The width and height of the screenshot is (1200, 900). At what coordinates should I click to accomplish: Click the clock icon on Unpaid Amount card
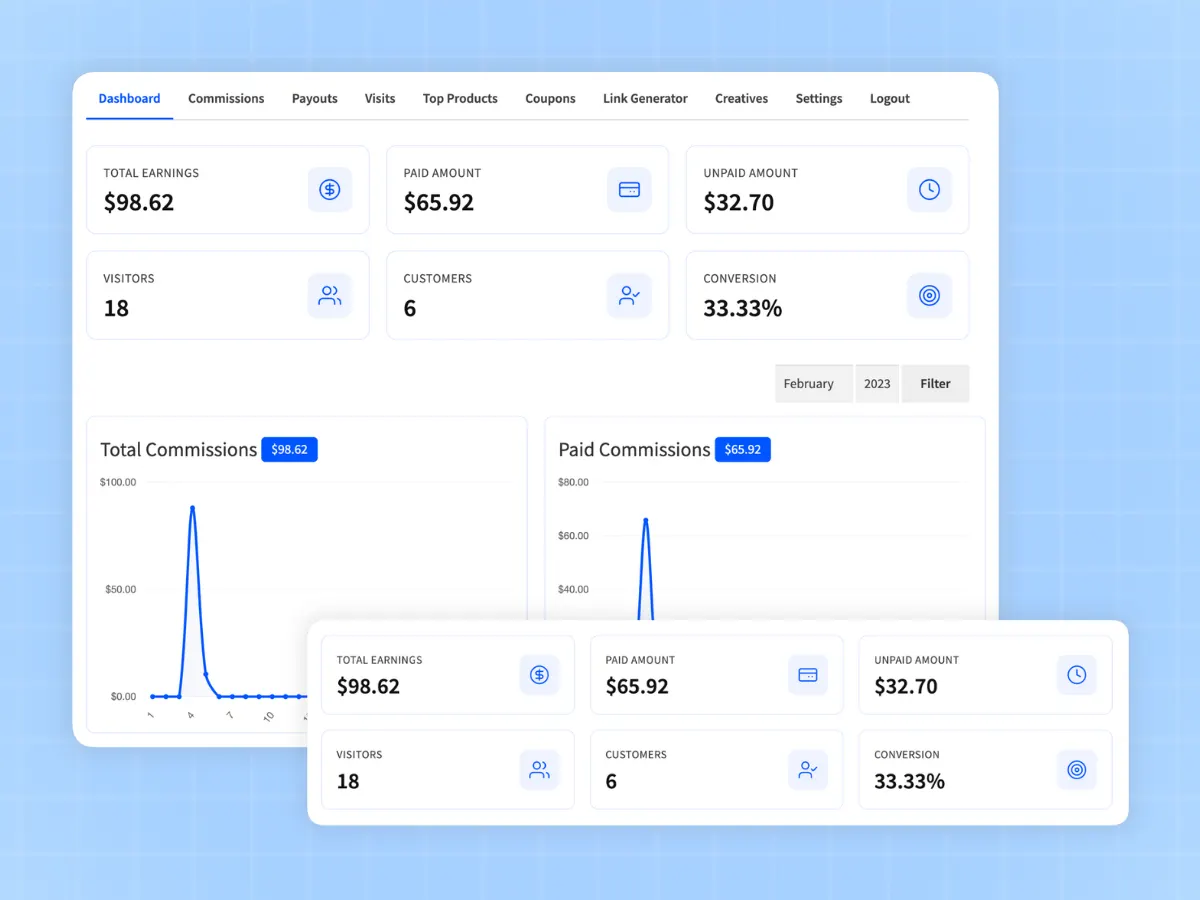pos(929,189)
